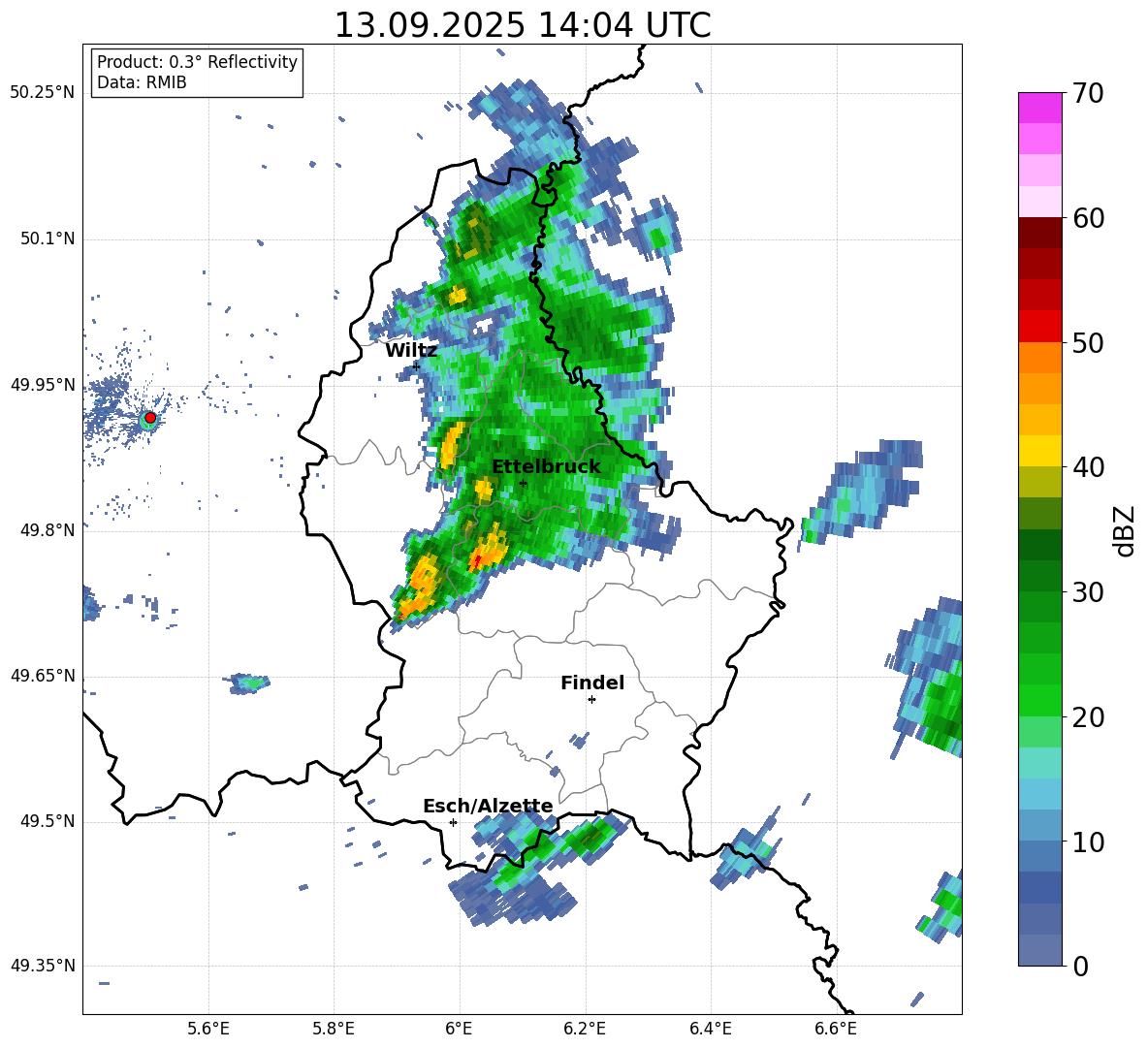Select the Ettelbruck city label
This screenshot has height=1048, width=1148.
pyautogui.click(x=546, y=466)
